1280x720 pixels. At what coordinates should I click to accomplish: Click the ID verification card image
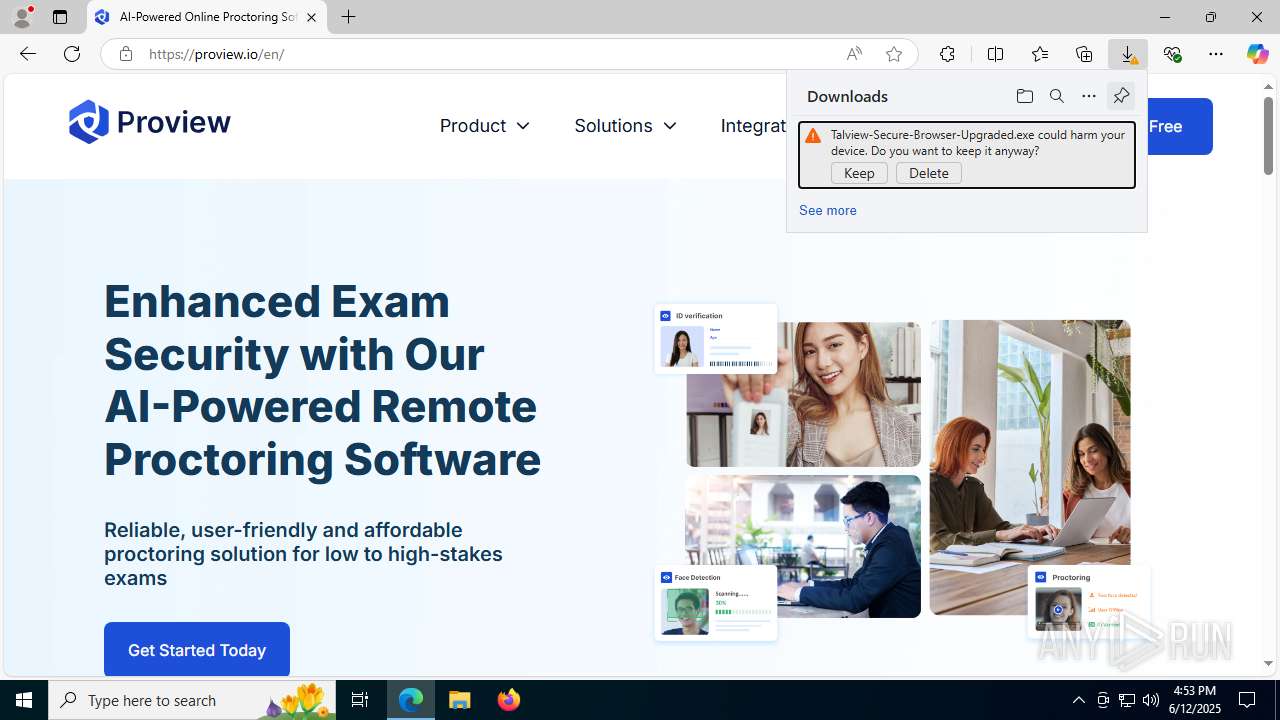(715, 339)
